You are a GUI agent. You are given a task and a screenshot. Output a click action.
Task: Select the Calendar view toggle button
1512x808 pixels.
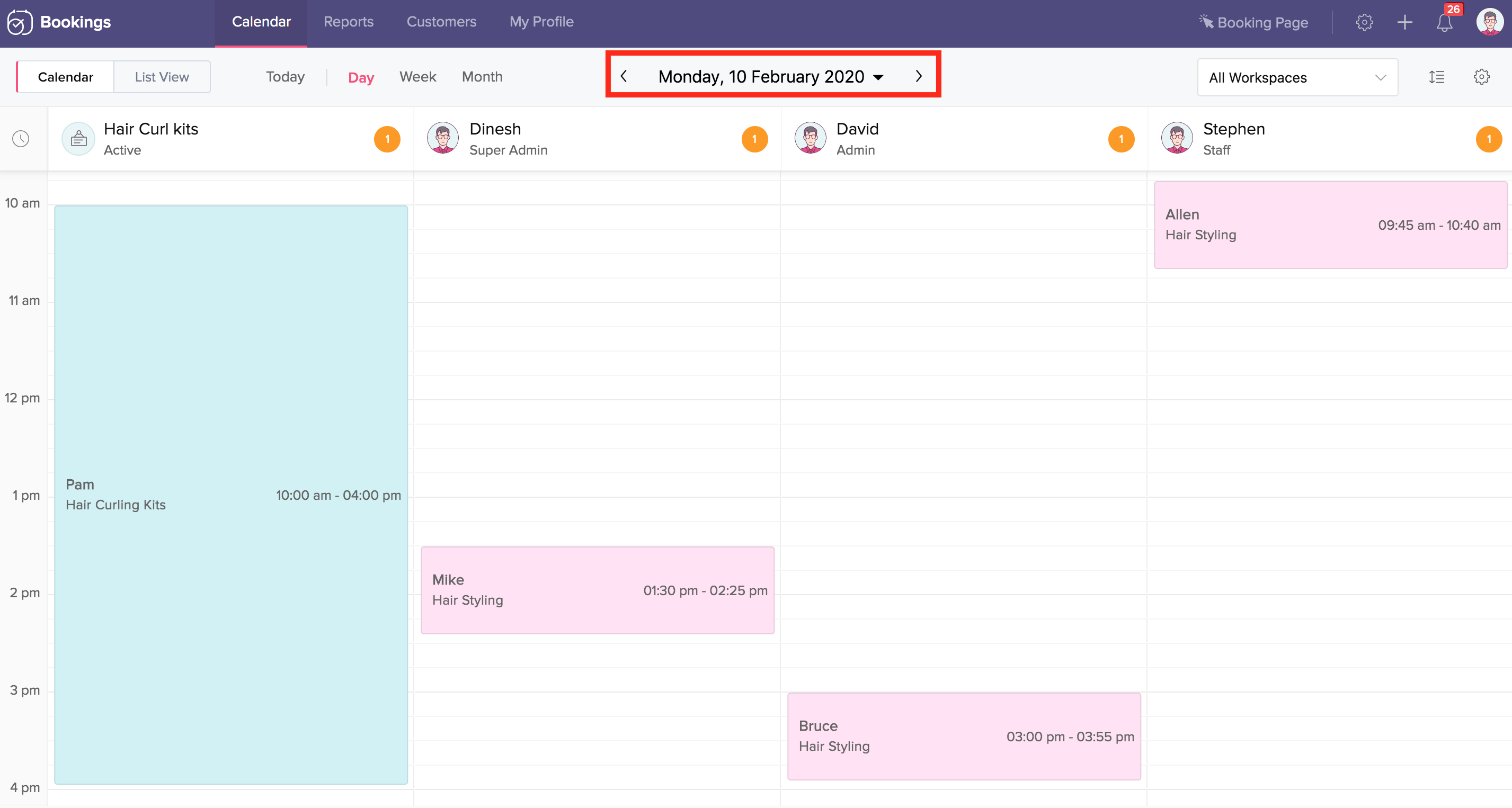tap(65, 77)
